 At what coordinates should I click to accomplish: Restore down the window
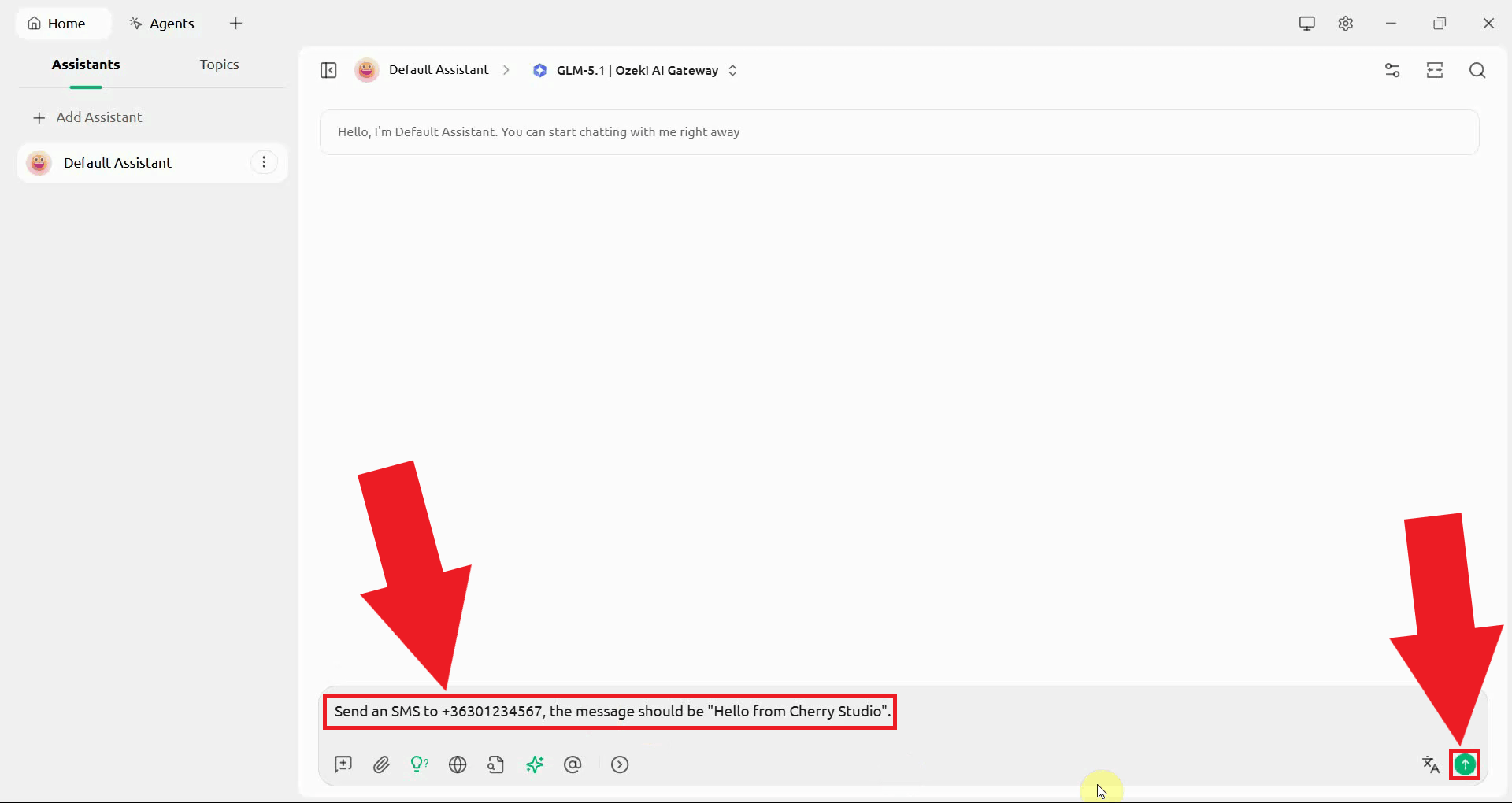pyautogui.click(x=1440, y=24)
